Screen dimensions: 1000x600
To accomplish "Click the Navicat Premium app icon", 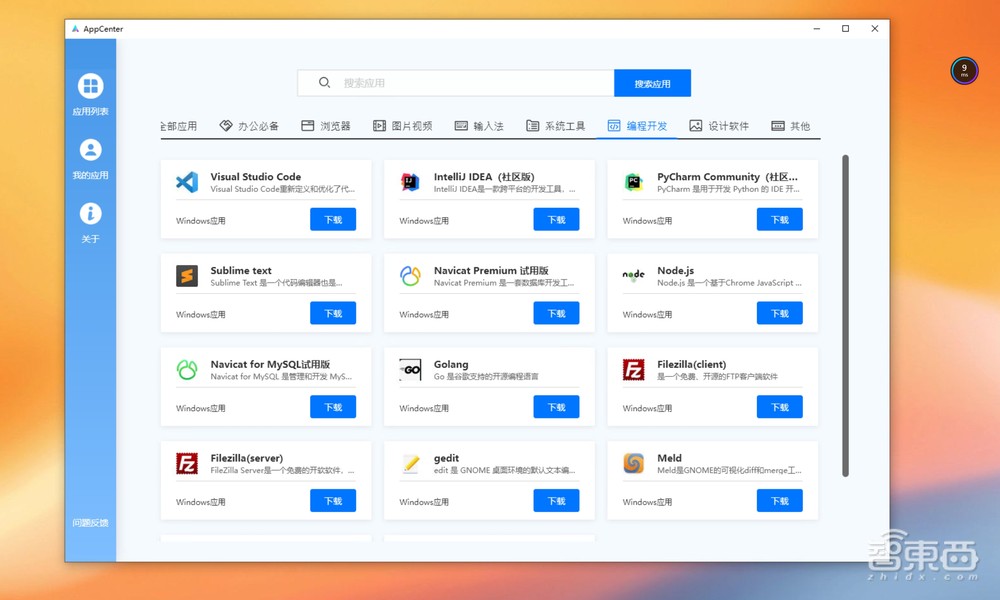I will pos(410,276).
